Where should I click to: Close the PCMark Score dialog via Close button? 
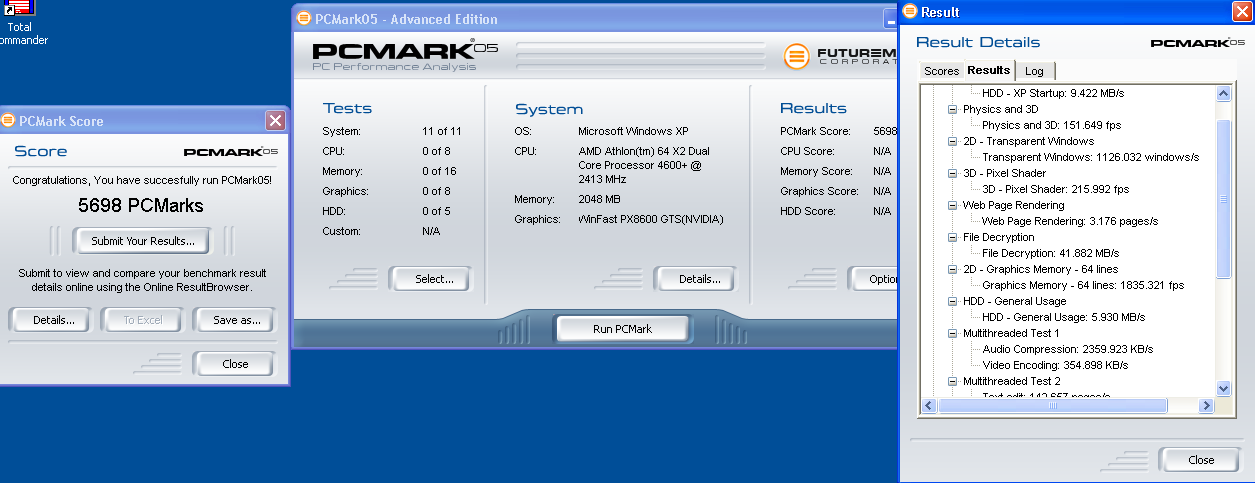pos(235,364)
